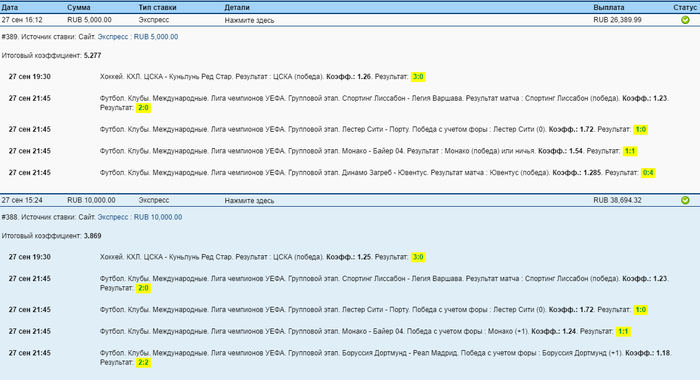Click coefficient 1.26 in bet #389 ЦСКА line

click(x=364, y=77)
